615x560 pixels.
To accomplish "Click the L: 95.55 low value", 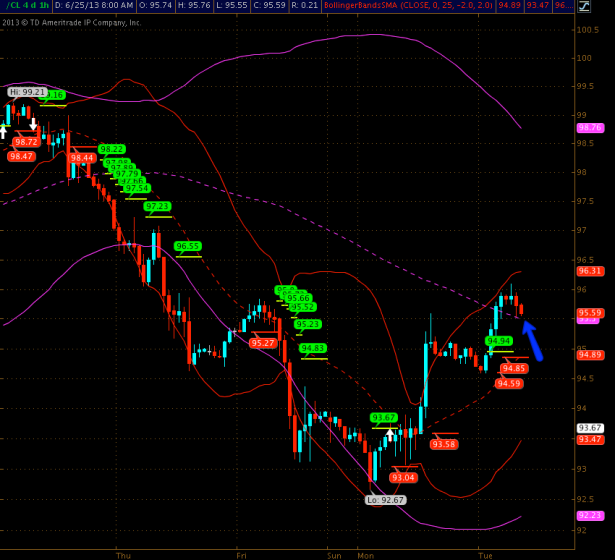I will click(x=233, y=5).
